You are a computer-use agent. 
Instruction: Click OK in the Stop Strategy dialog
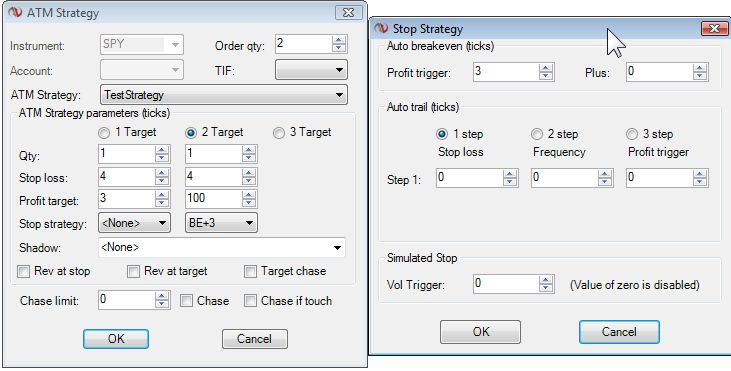pos(480,332)
